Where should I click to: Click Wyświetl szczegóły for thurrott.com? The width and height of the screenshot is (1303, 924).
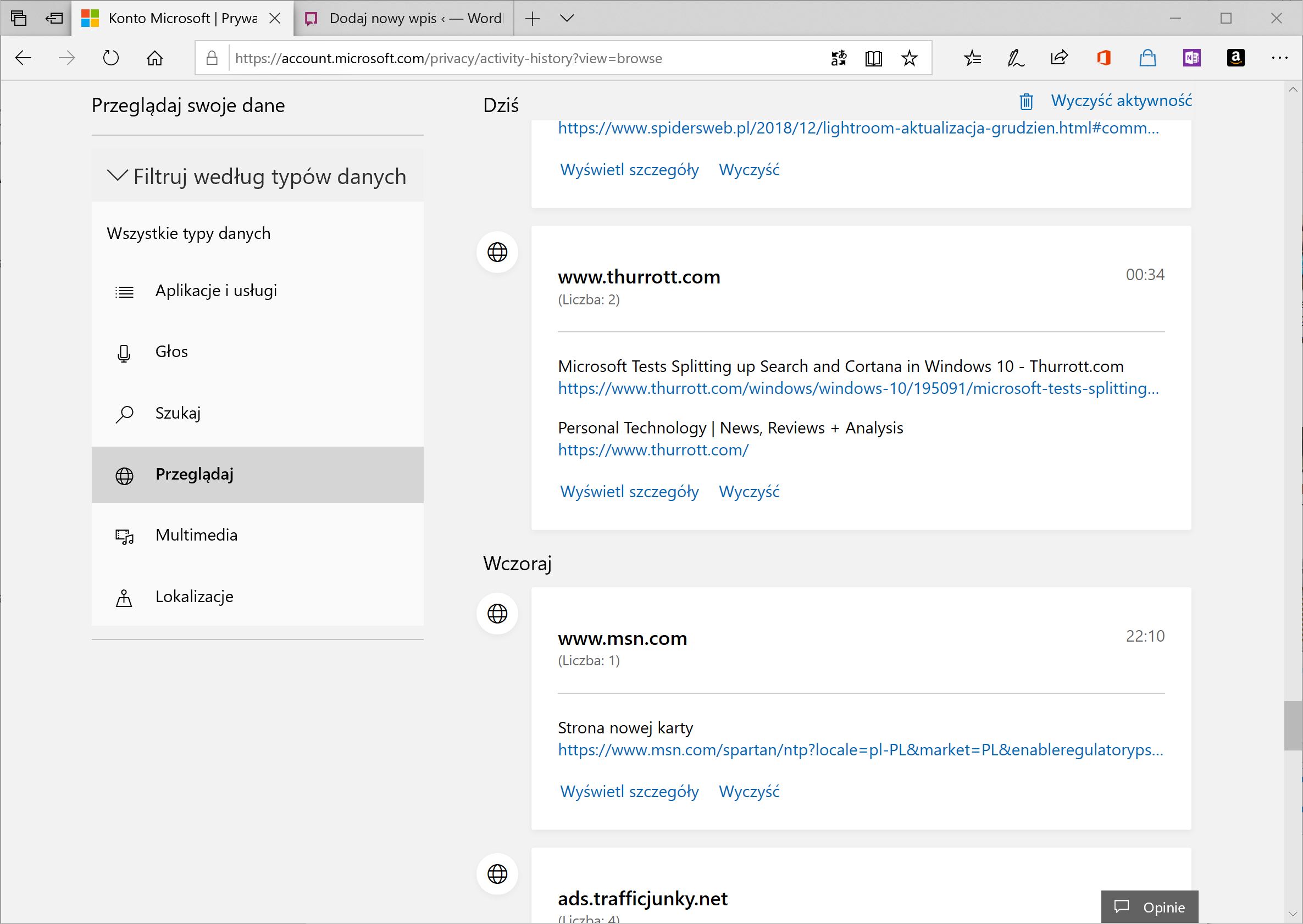coord(629,492)
